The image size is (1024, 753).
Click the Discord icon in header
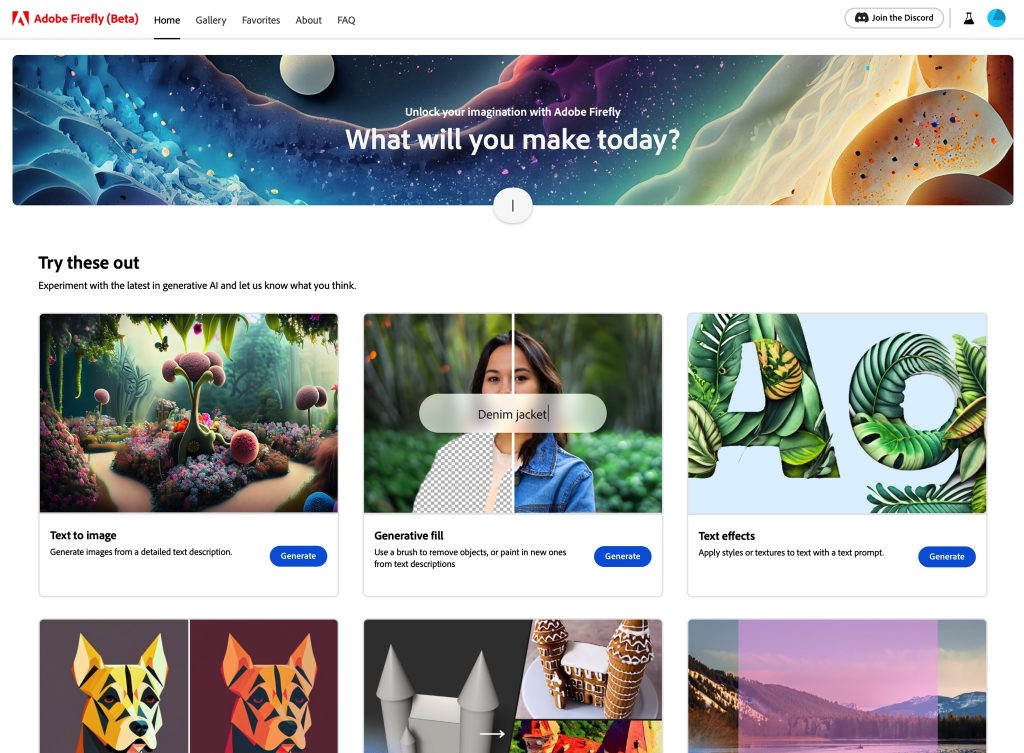(861, 18)
